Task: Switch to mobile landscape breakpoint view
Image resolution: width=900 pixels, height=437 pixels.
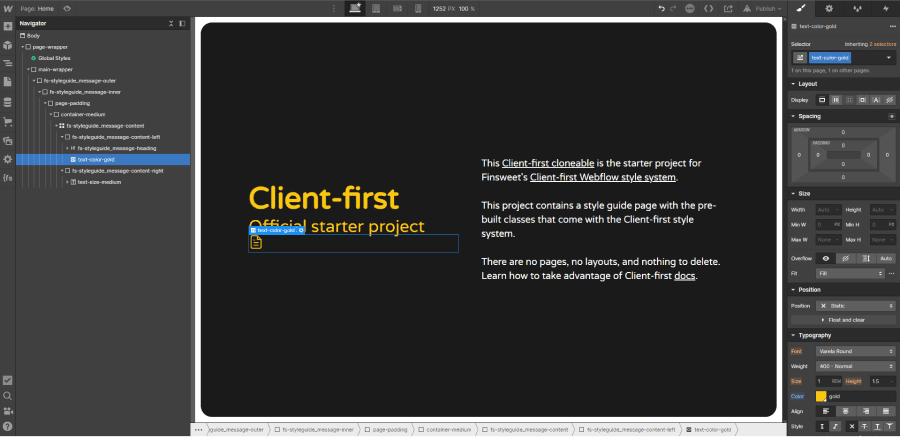Action: [x=397, y=9]
